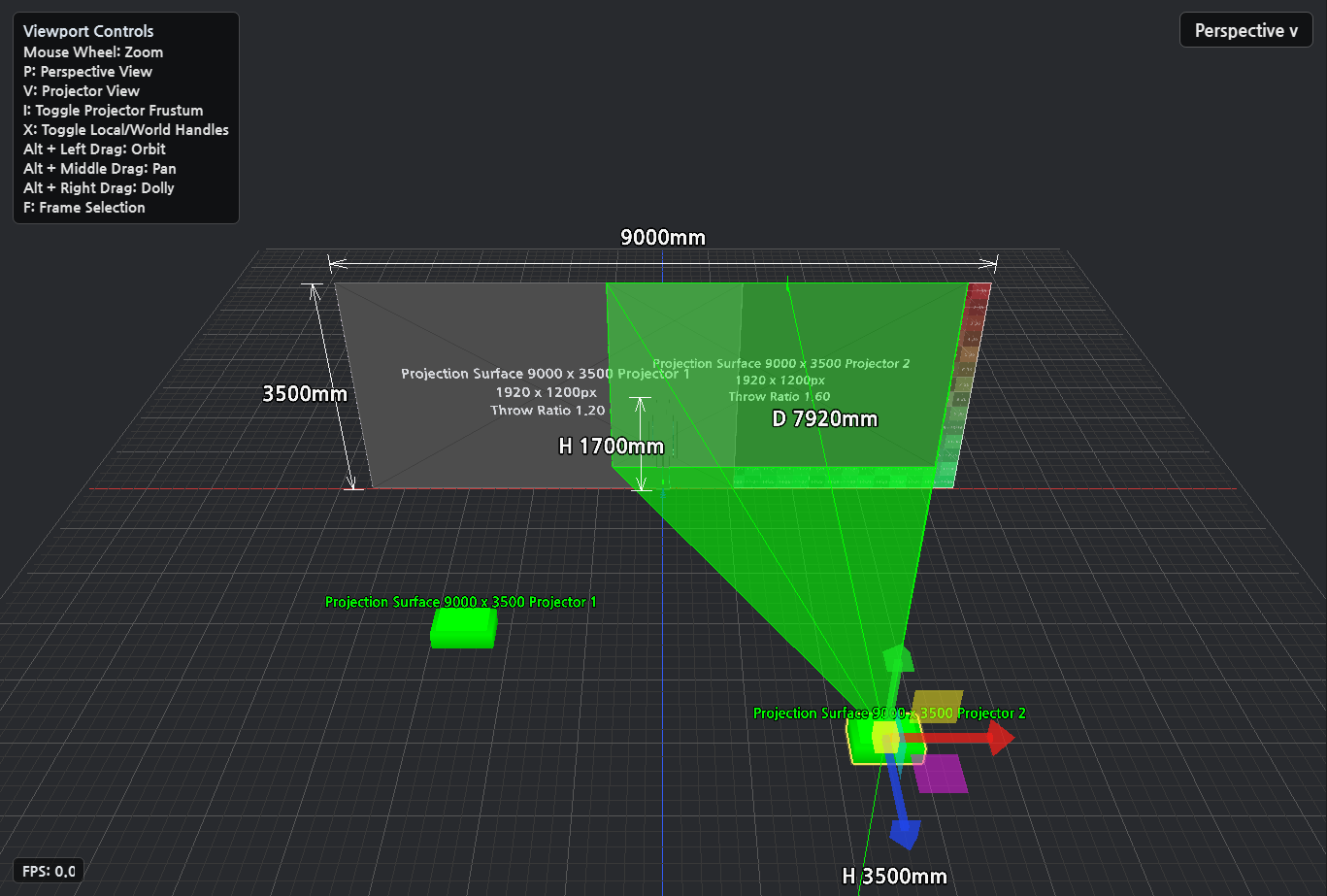Open the Perspective view dropdown
The width and height of the screenshot is (1327, 896).
tap(1245, 30)
